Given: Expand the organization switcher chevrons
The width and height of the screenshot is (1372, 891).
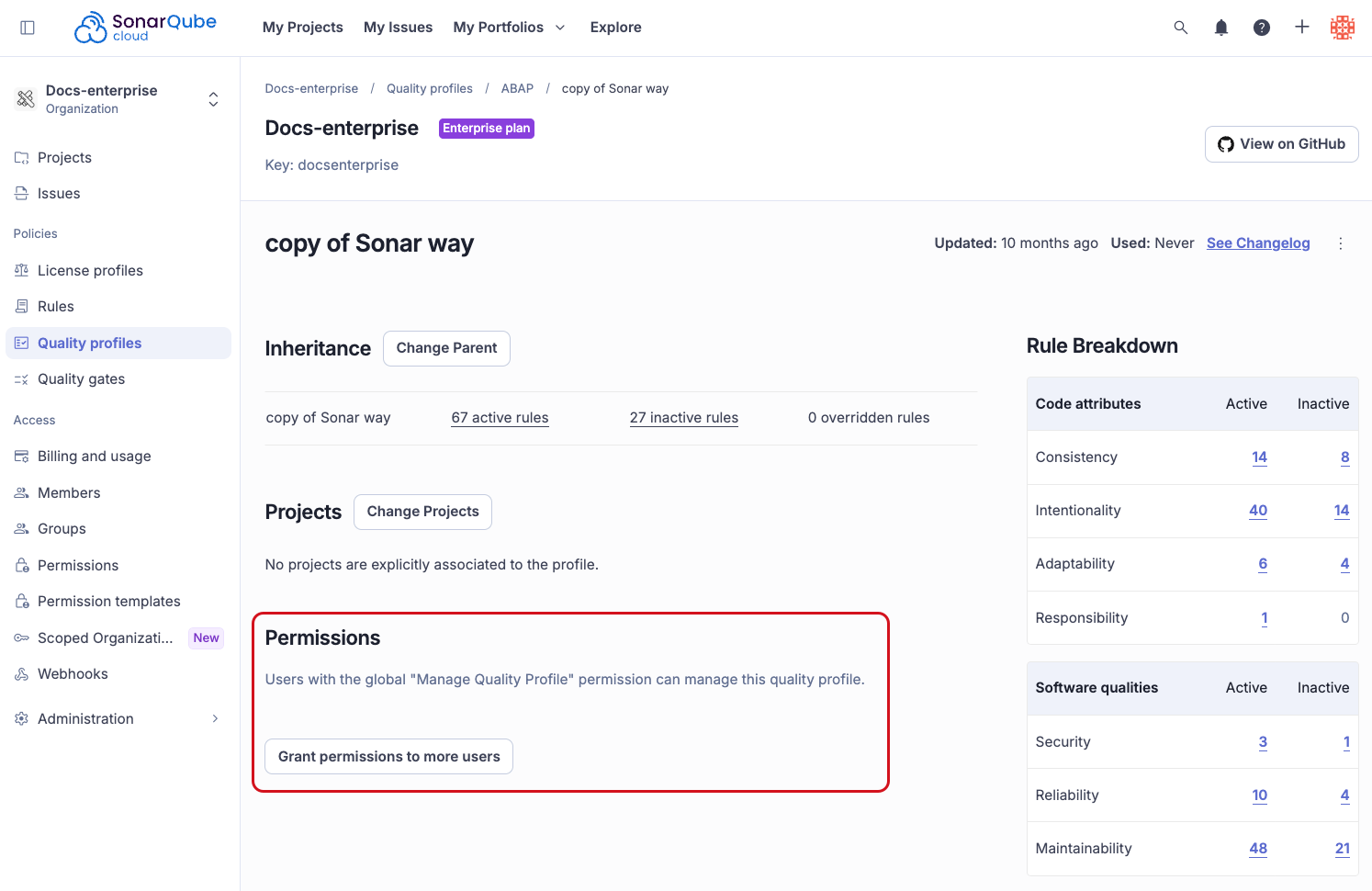Looking at the screenshot, I should (213, 99).
